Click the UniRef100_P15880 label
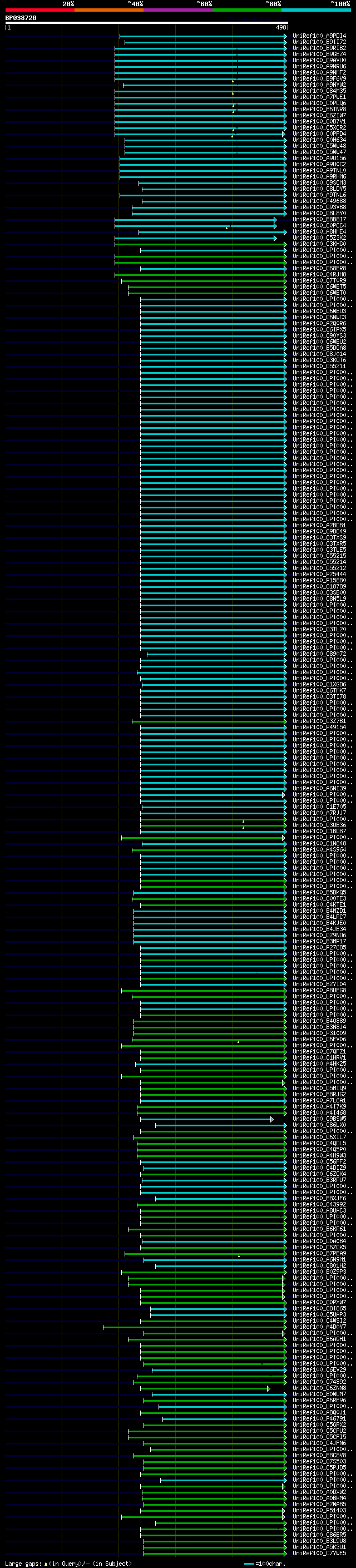The image size is (356, 1568). pos(319,581)
